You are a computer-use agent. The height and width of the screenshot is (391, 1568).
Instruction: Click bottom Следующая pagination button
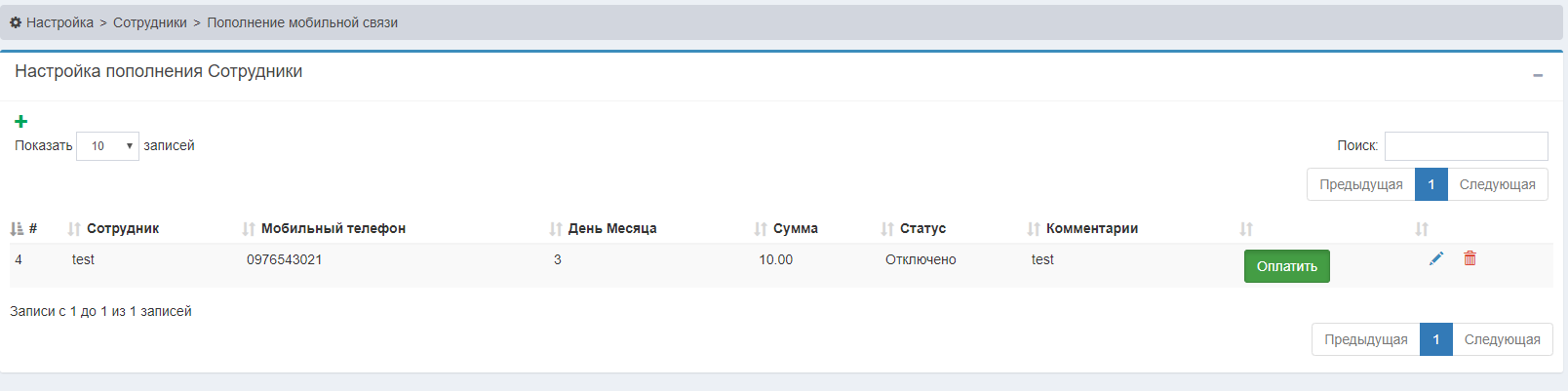[x=1502, y=339]
